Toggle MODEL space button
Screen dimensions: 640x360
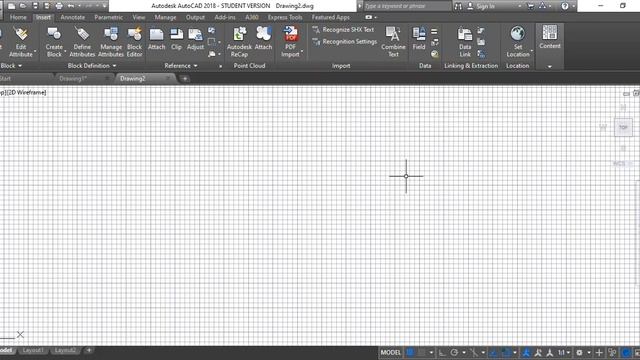(391, 353)
